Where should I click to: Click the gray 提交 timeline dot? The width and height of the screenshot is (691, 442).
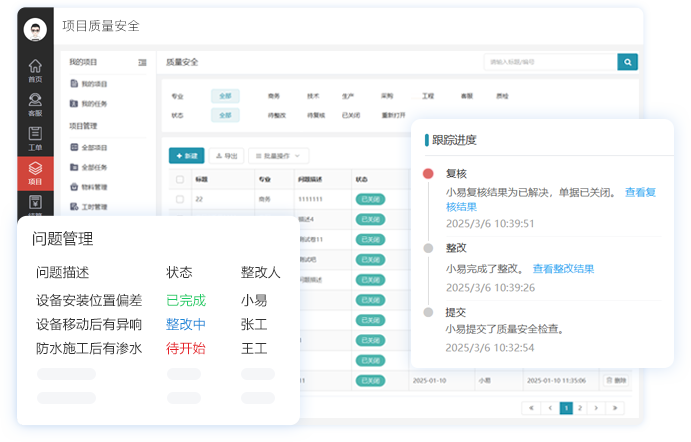(x=428, y=312)
